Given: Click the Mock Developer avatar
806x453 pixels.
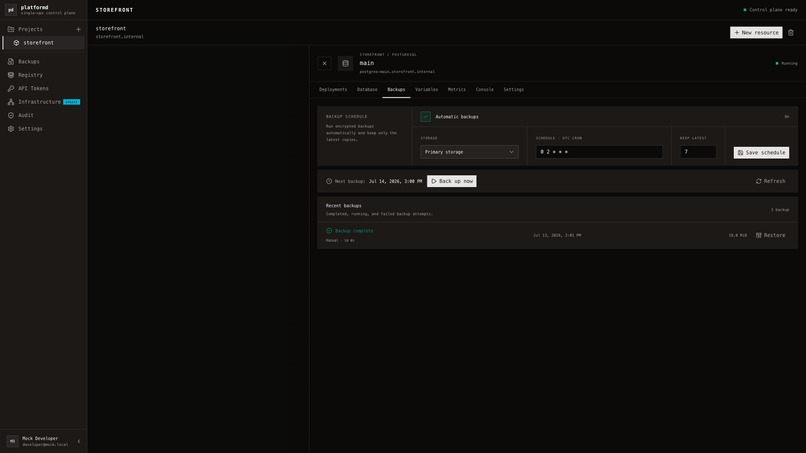Looking at the screenshot, I should coord(12,441).
